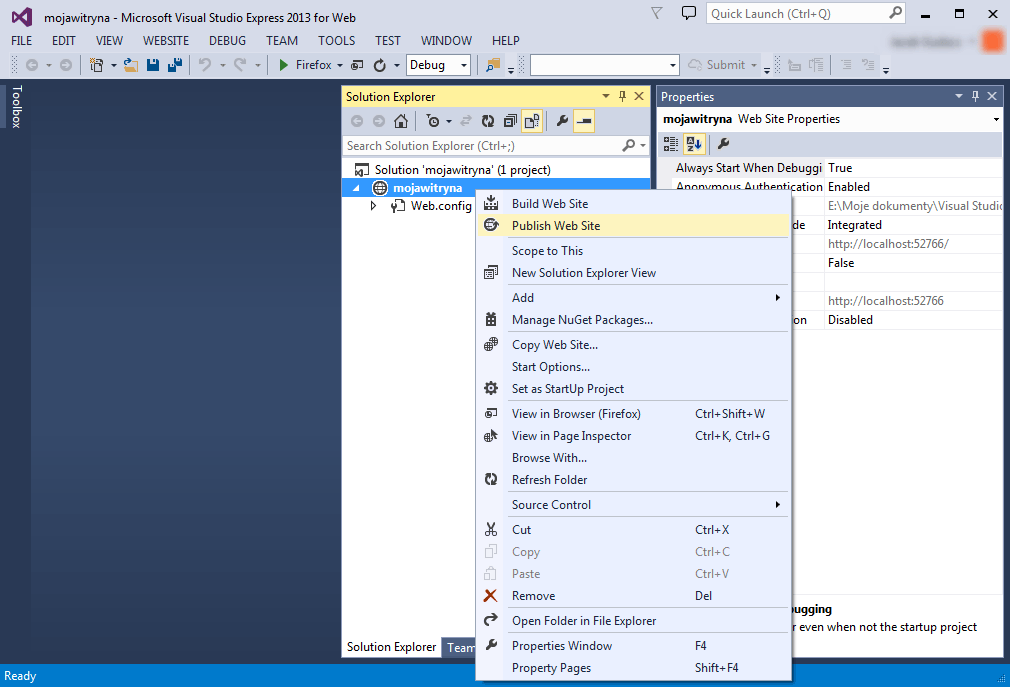Screen dimensions: 1010x687
Task: Open the browser selection arrow next to Firefox
Action: (x=340, y=65)
